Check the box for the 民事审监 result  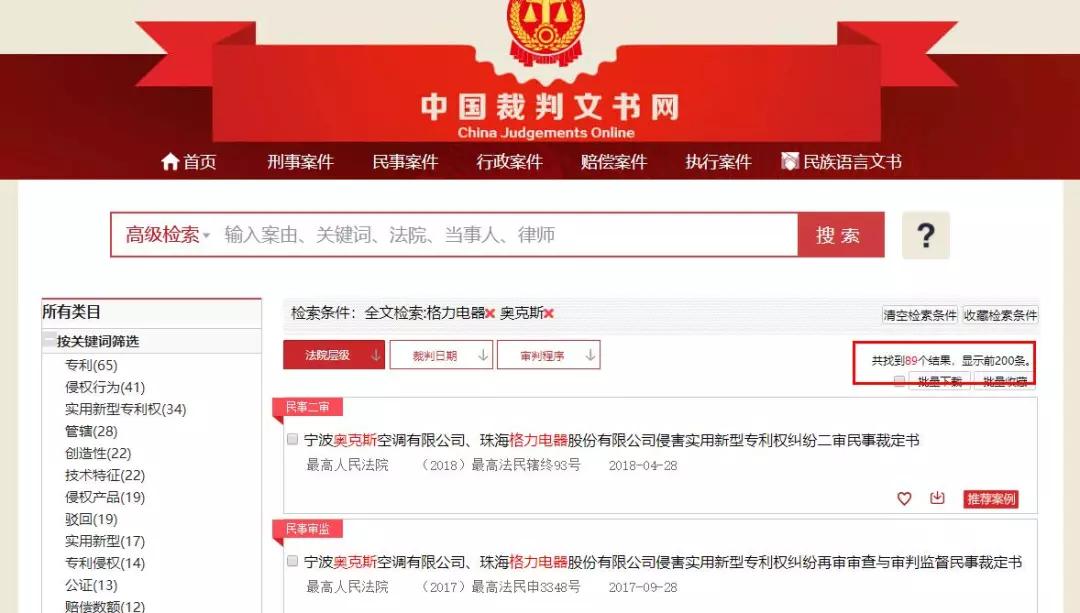pyautogui.click(x=292, y=561)
